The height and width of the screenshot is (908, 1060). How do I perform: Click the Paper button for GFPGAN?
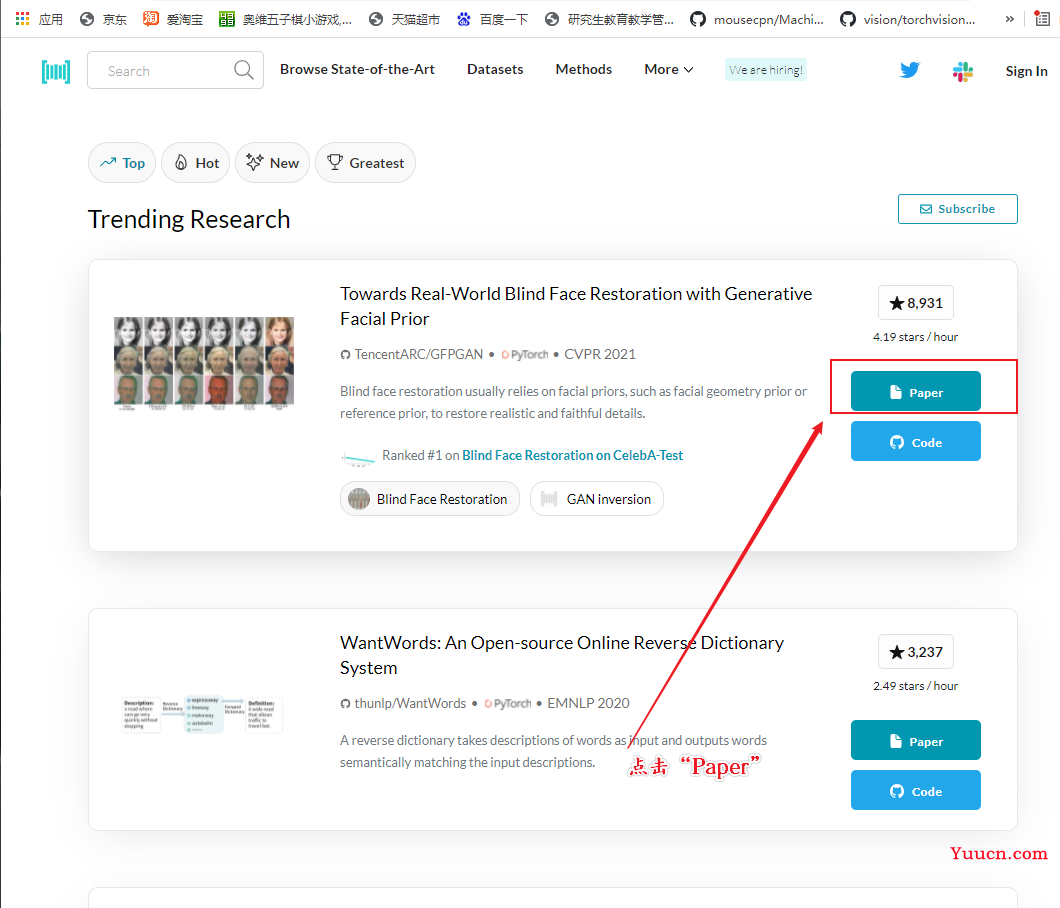pyautogui.click(x=915, y=391)
